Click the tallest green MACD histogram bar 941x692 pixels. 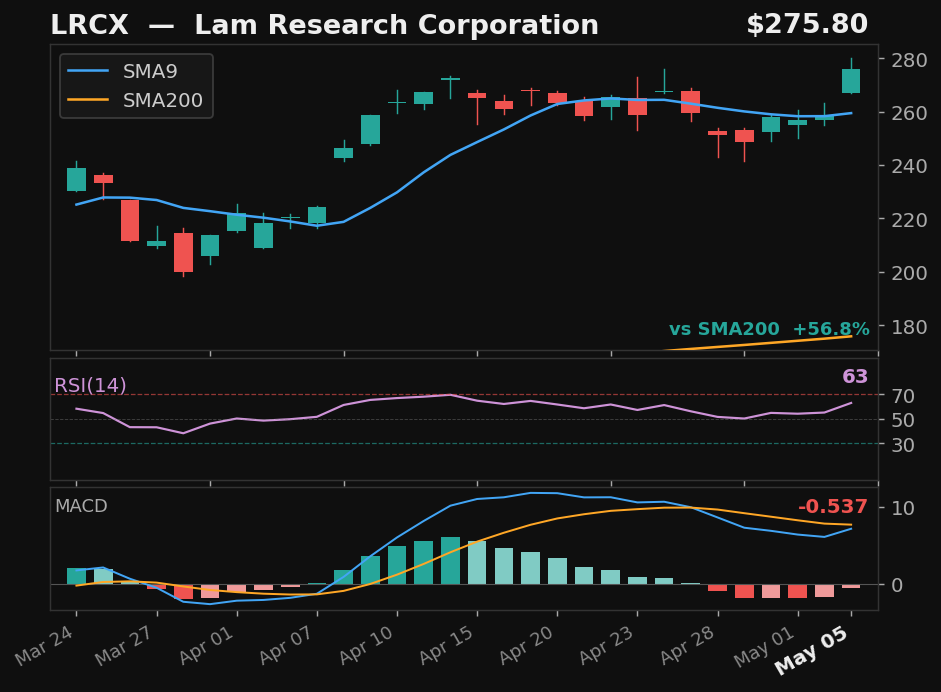click(x=450, y=561)
